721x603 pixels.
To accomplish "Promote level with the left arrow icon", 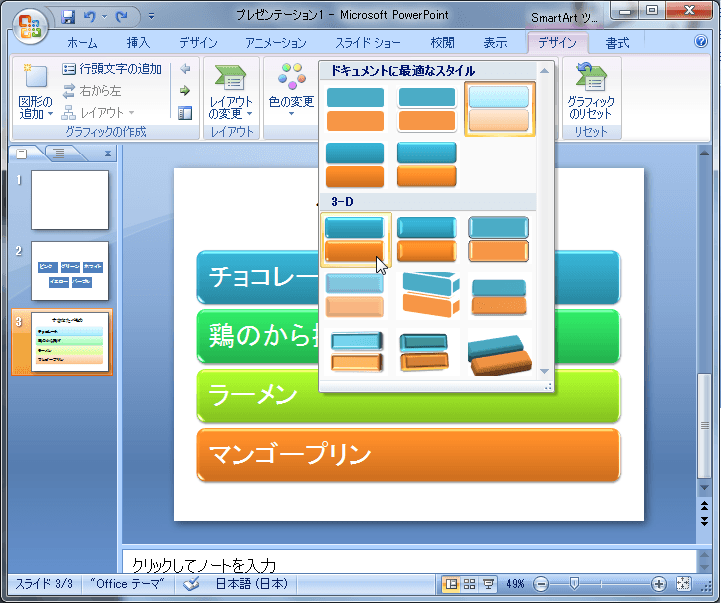I will pos(185,69).
